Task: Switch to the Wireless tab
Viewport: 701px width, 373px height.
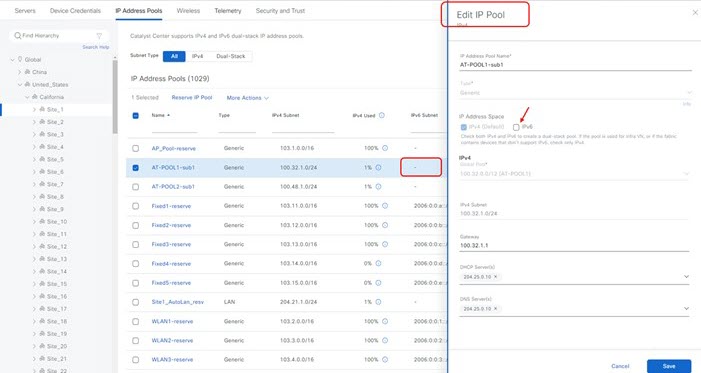Action: click(x=188, y=11)
